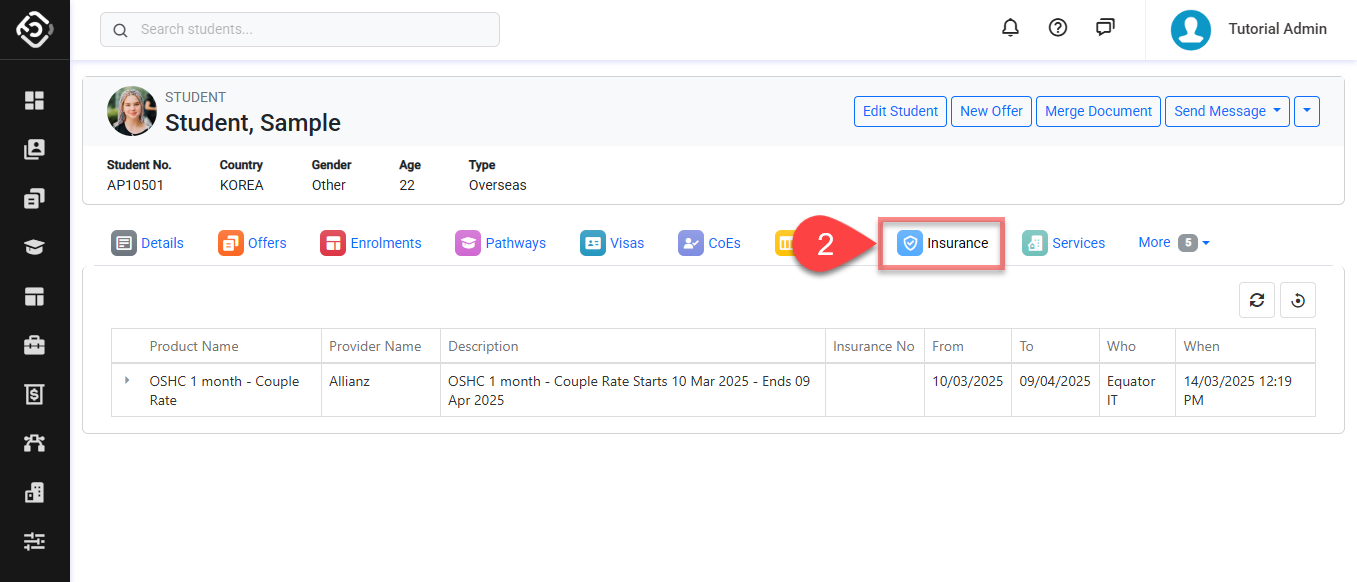Image resolution: width=1357 pixels, height=582 pixels.
Task: Click the reset grid layout icon
Action: pos(1298,300)
